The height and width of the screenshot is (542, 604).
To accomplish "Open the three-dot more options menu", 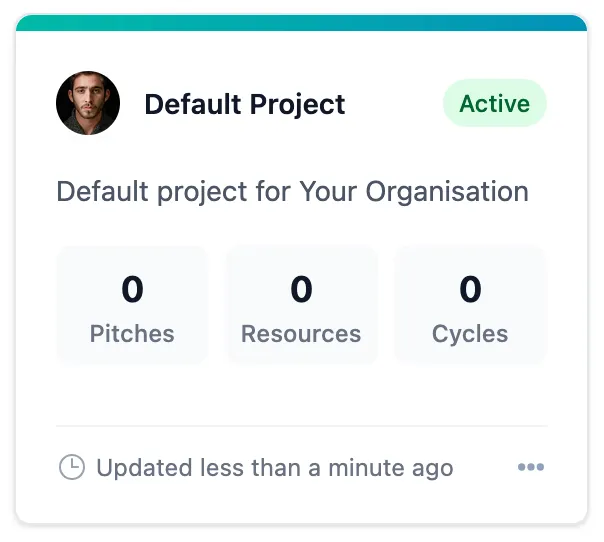I will [531, 467].
